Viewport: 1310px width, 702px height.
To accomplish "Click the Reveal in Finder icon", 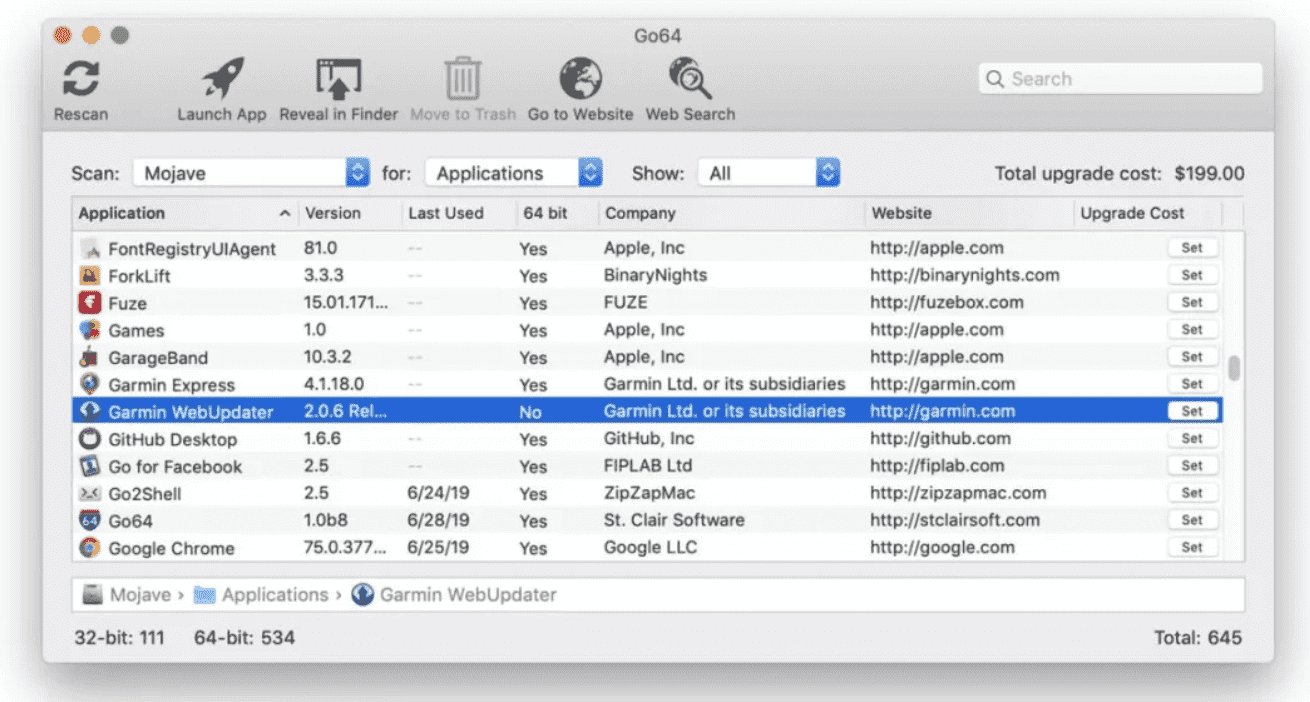I will (x=338, y=79).
